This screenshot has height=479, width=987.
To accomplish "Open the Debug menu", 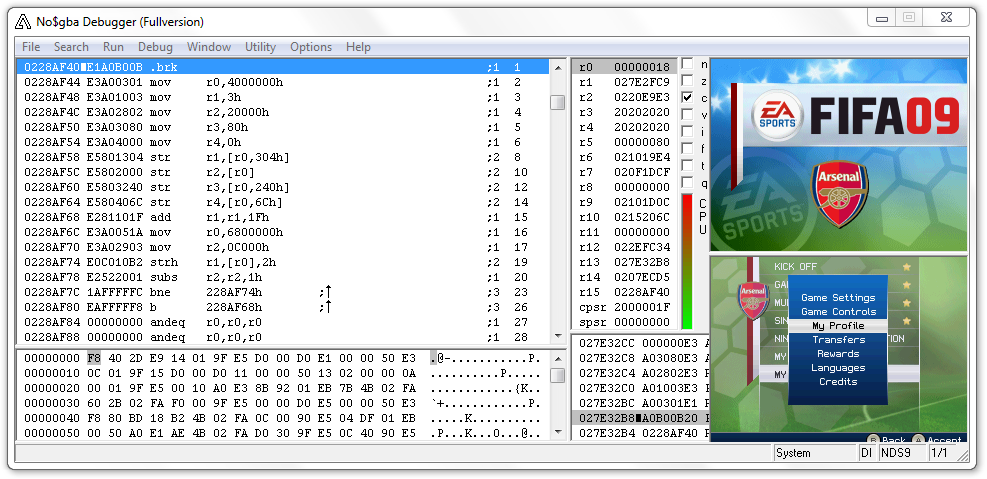I will click(155, 47).
